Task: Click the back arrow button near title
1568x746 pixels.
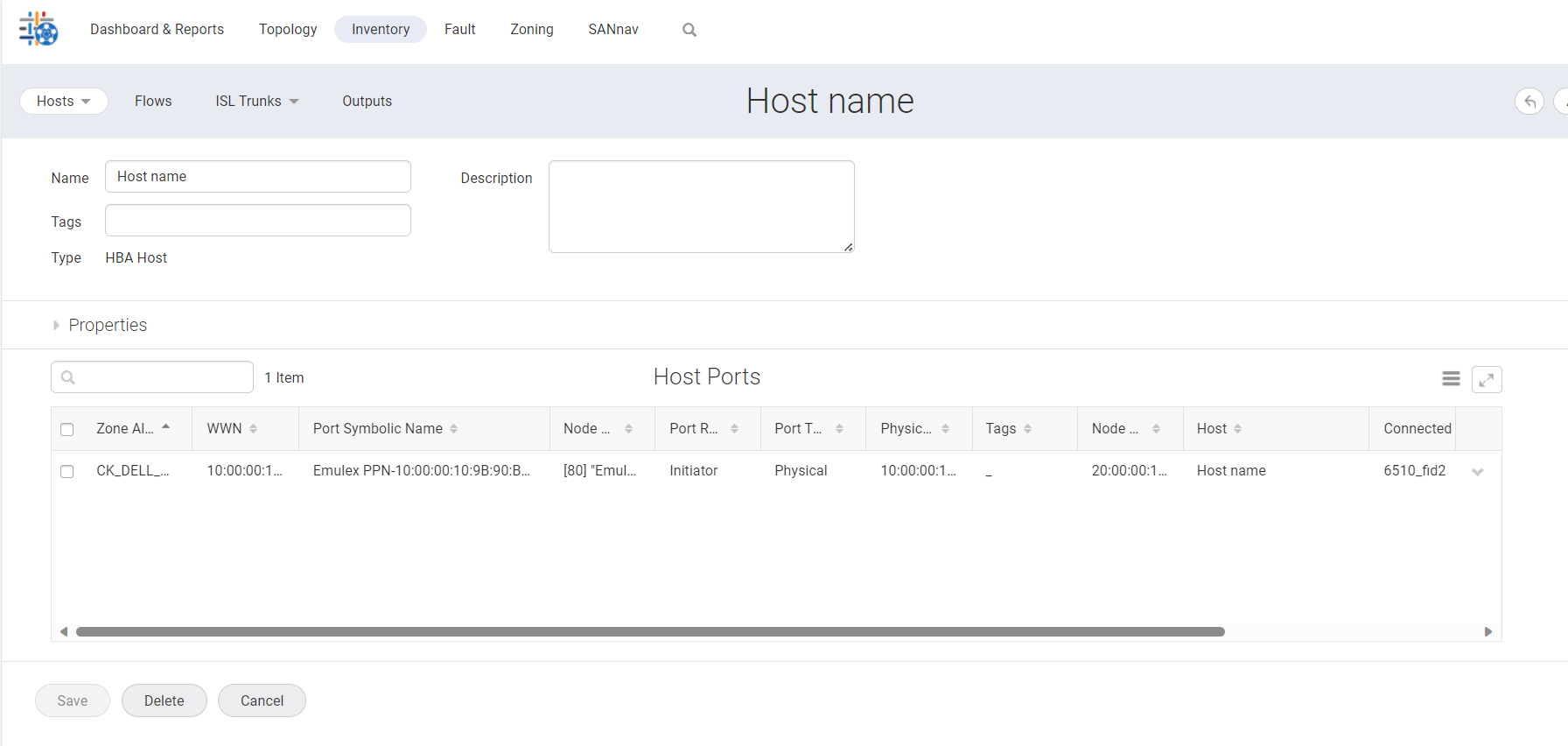Action: pyautogui.click(x=1529, y=102)
